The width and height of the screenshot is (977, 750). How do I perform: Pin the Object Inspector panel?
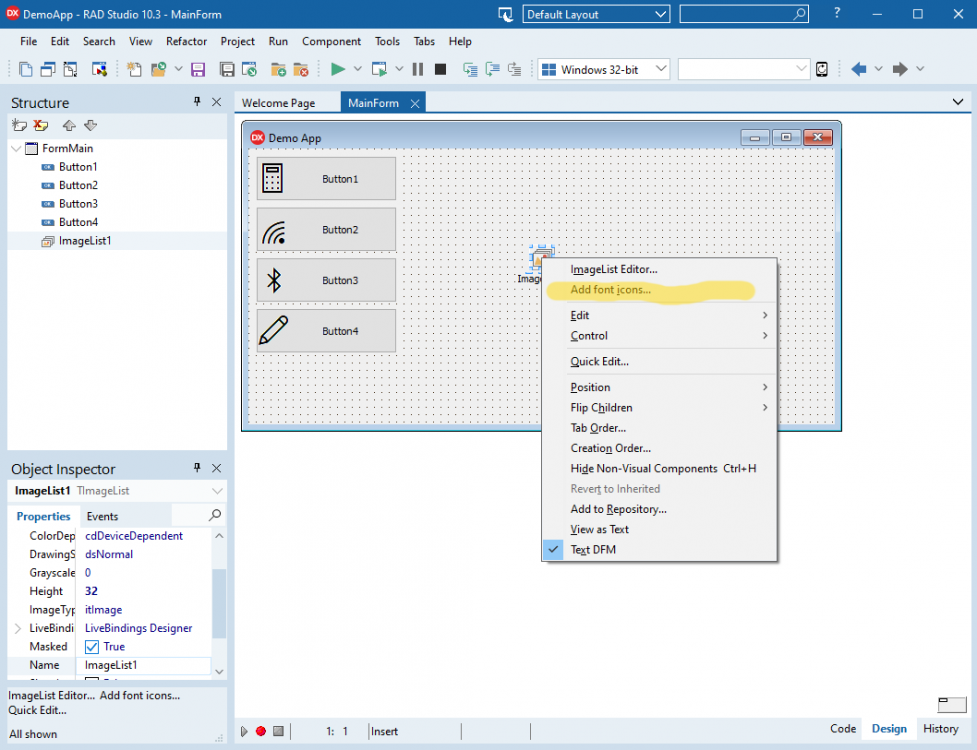[x=197, y=468]
